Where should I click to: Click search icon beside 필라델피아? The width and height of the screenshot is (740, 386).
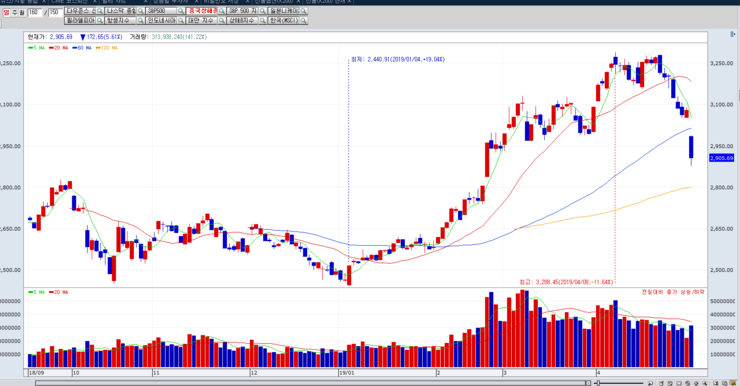(x=100, y=20)
